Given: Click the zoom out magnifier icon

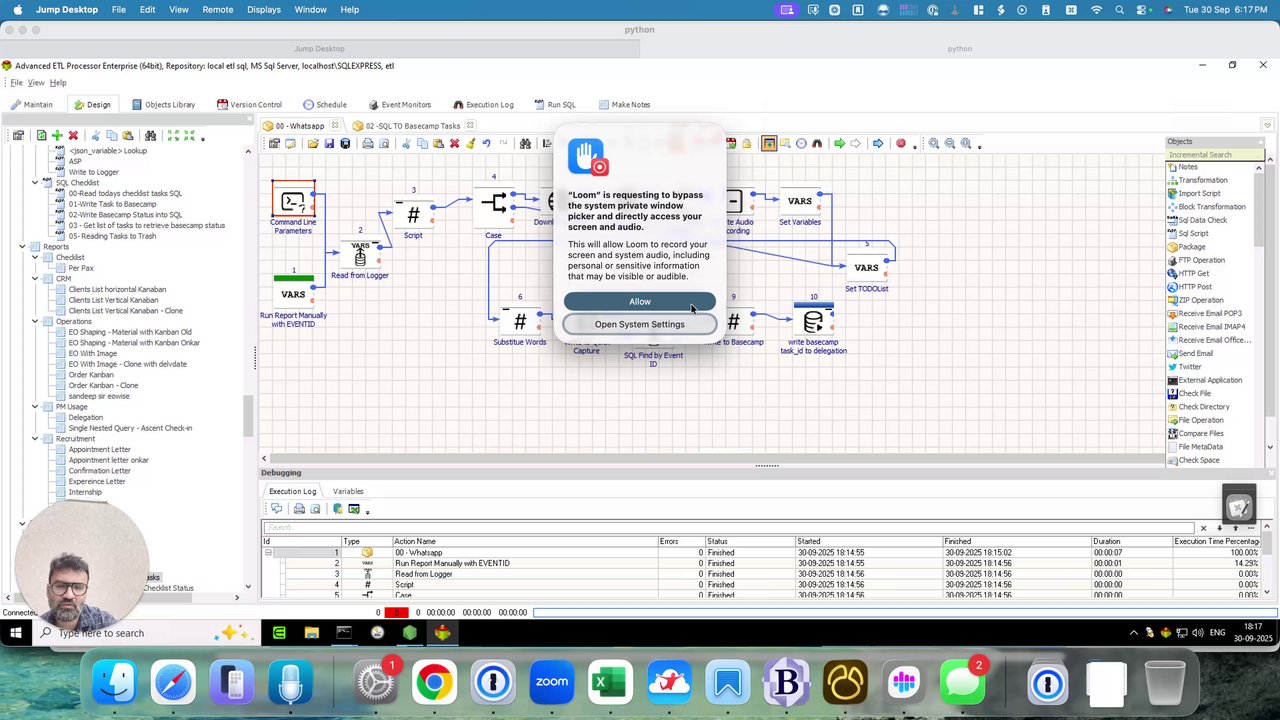Looking at the screenshot, I should pyautogui.click(x=950, y=143).
